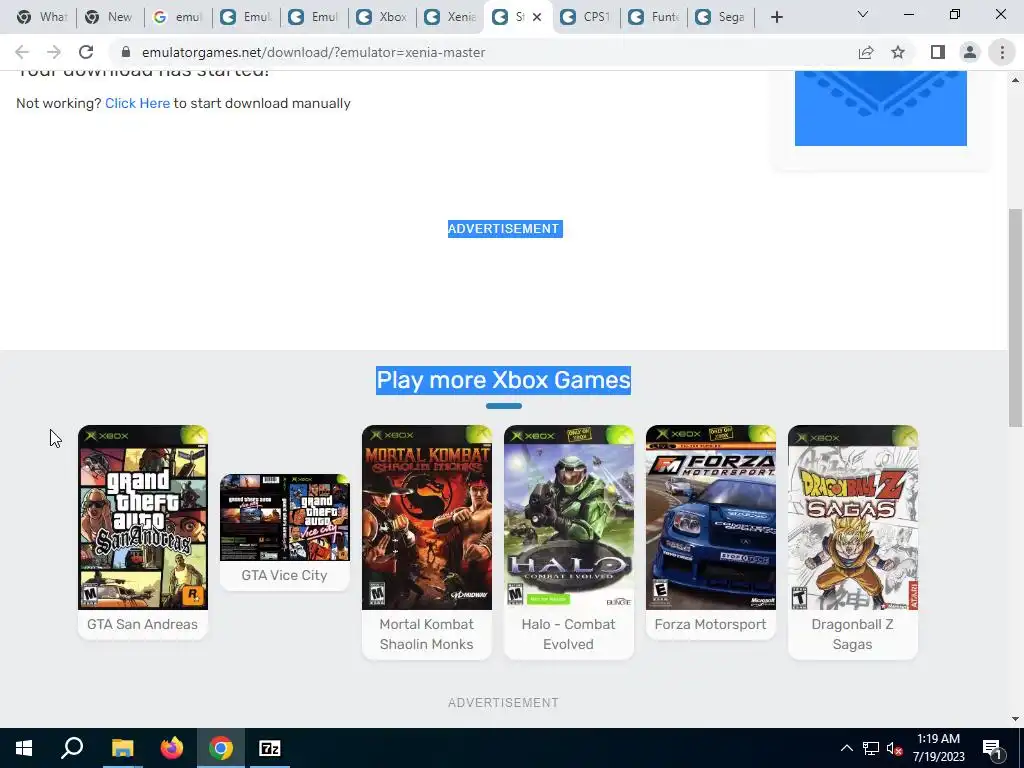Screen dimensions: 1024x768
Task: Go back to the previous page
Action: click(x=22, y=52)
